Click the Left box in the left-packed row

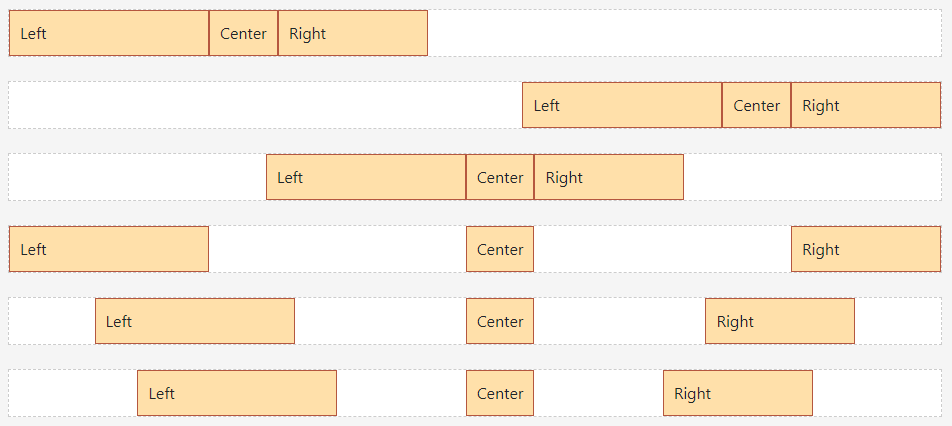point(109,33)
